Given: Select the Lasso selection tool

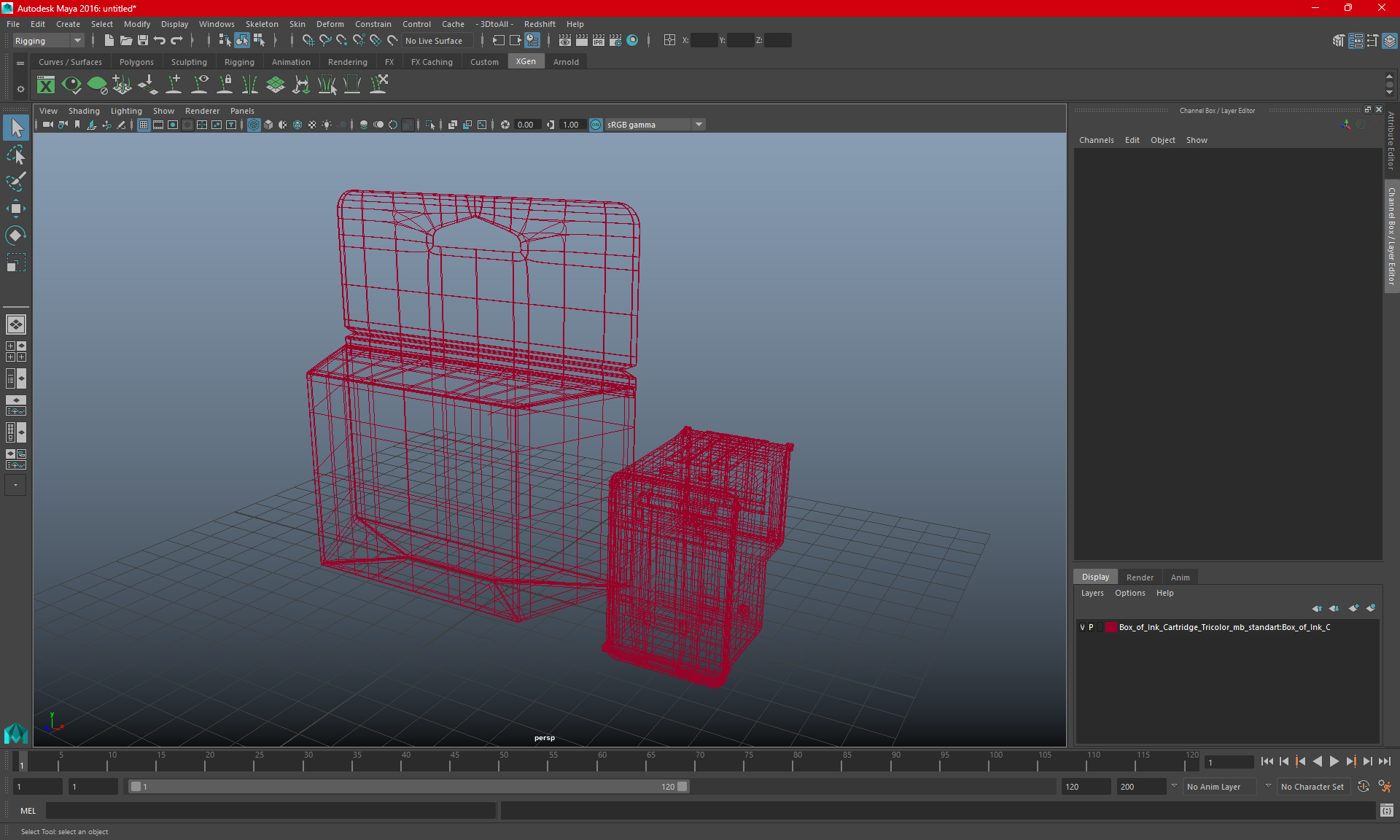Looking at the screenshot, I should point(16,155).
